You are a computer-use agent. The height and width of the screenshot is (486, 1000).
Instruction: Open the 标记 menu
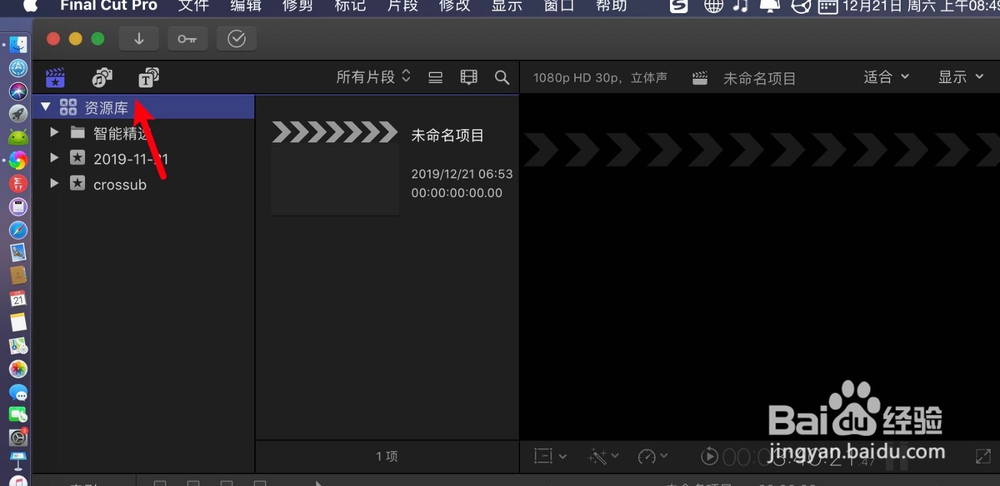click(350, 6)
